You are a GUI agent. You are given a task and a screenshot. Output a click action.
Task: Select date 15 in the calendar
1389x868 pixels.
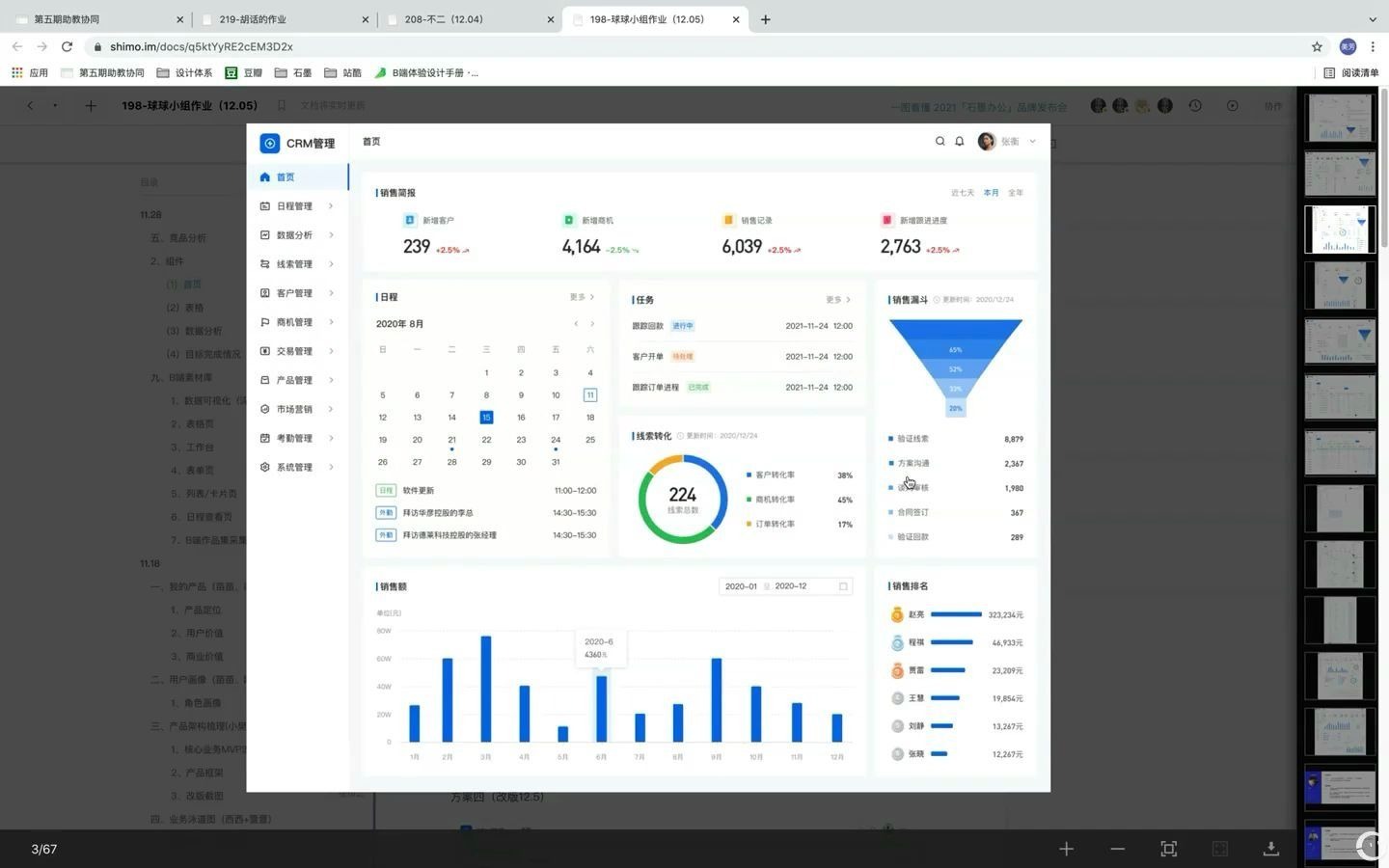(x=486, y=417)
